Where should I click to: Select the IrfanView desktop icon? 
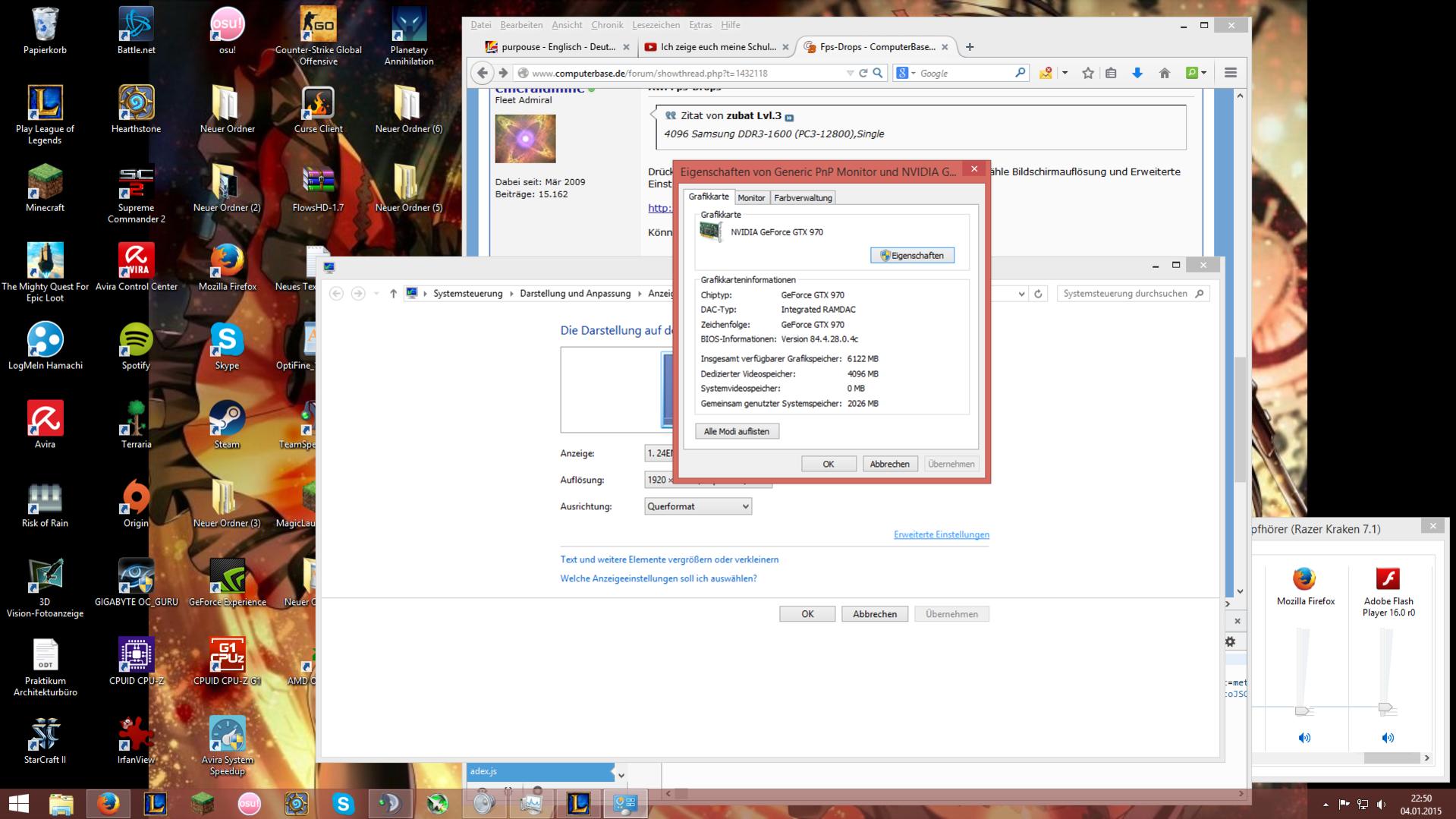136,741
